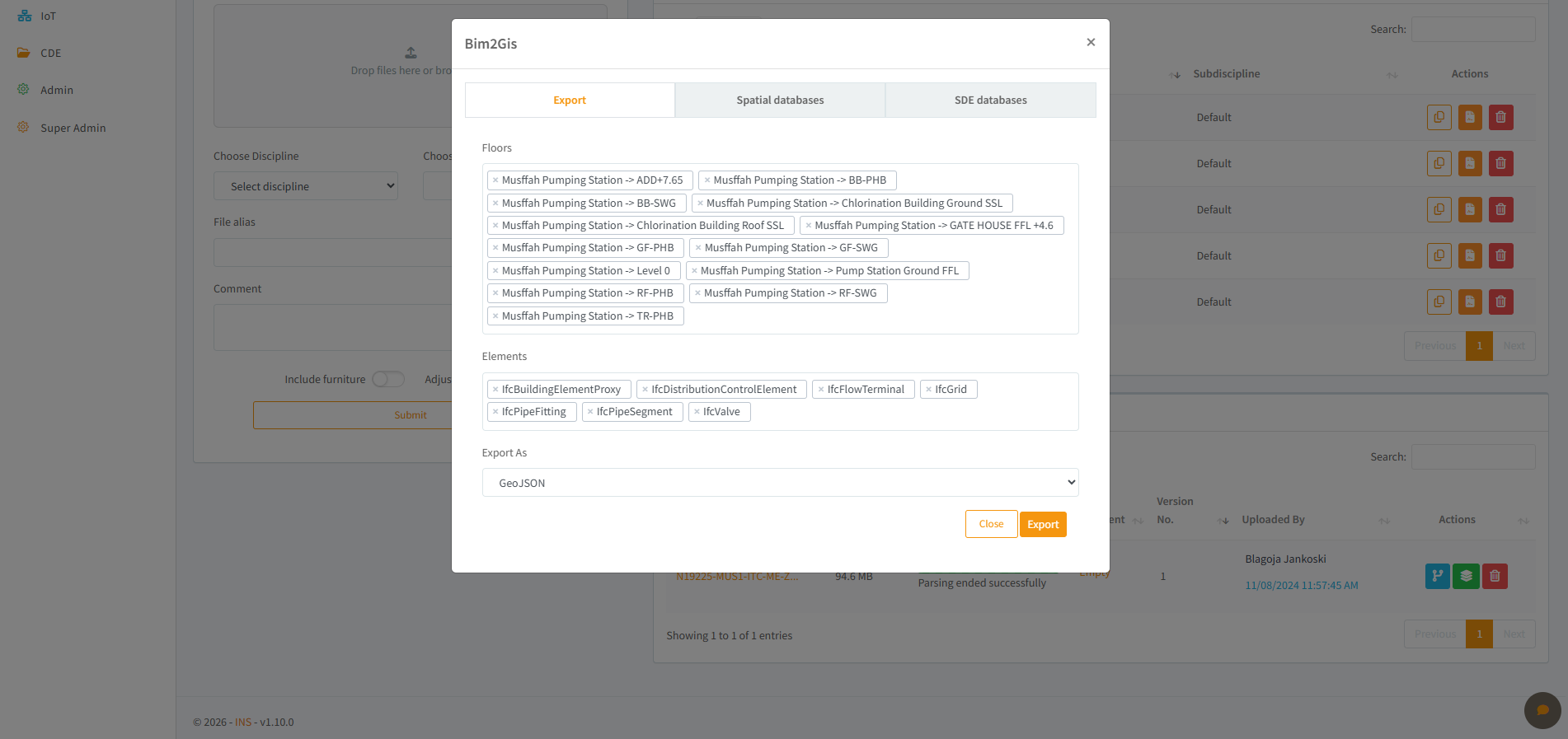
Task: Remove the GATE HOUSE FFL +4.6 floor tag
Action: tap(809, 226)
